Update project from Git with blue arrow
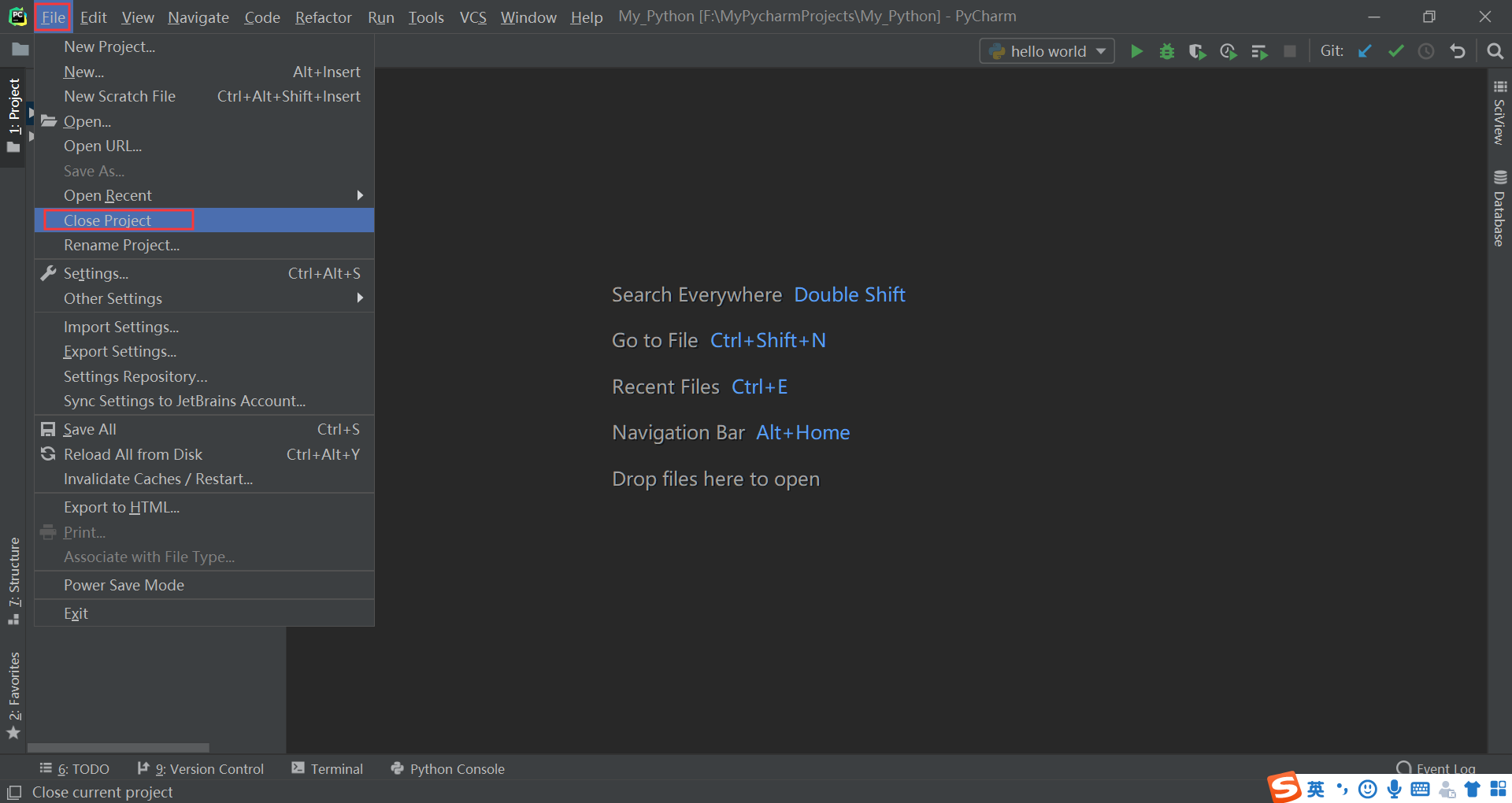The width and height of the screenshot is (1512, 803). click(1365, 50)
